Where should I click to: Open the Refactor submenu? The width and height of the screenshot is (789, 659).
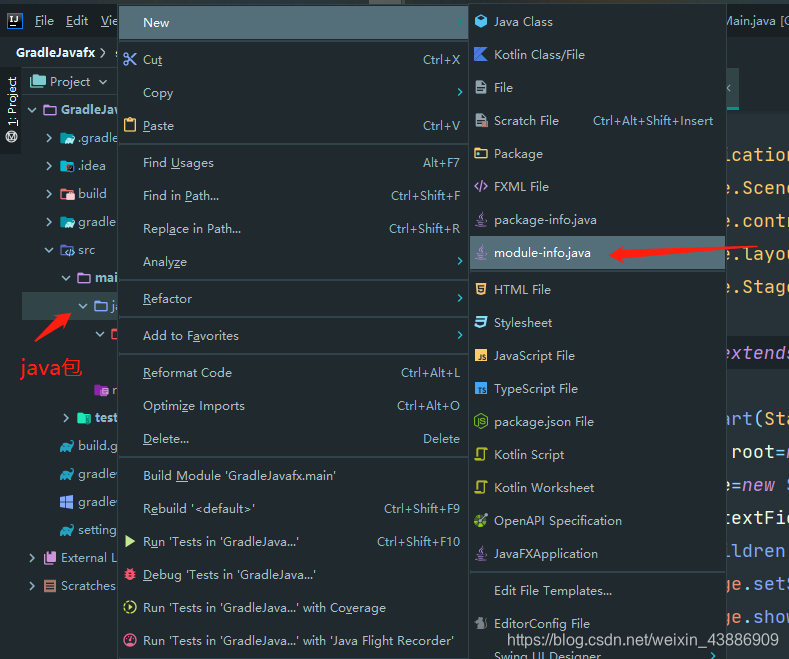[293, 298]
